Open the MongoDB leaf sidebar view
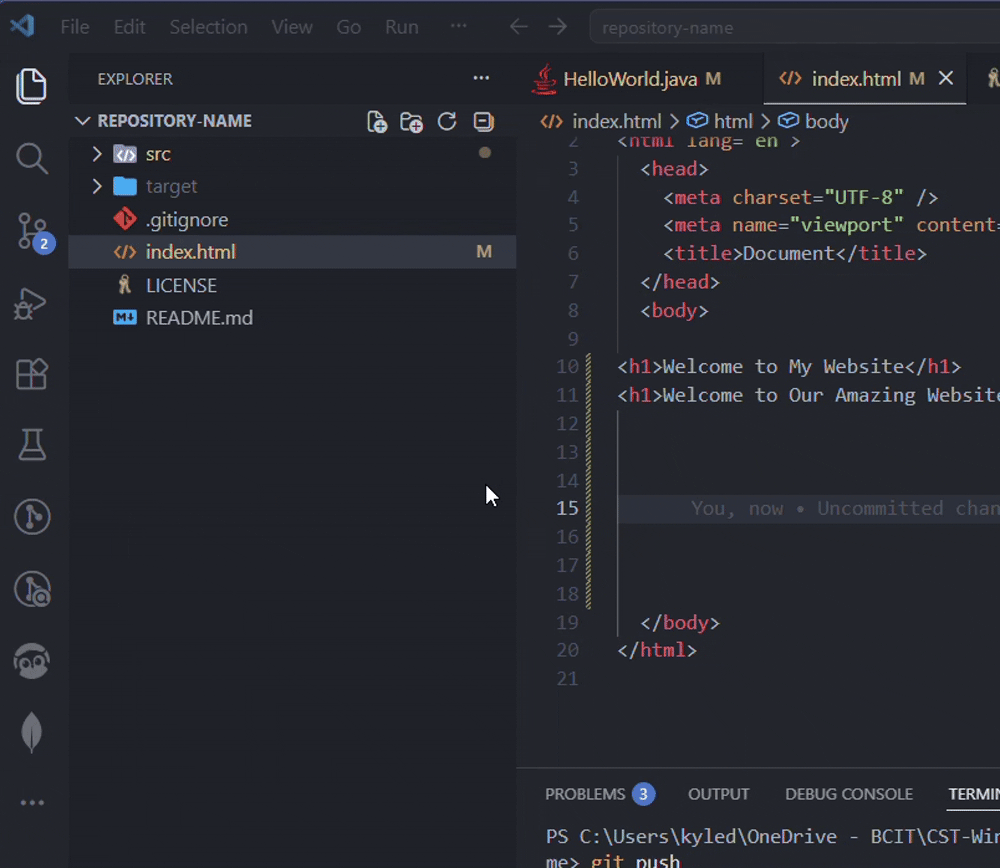The image size is (1000, 868). point(31,731)
